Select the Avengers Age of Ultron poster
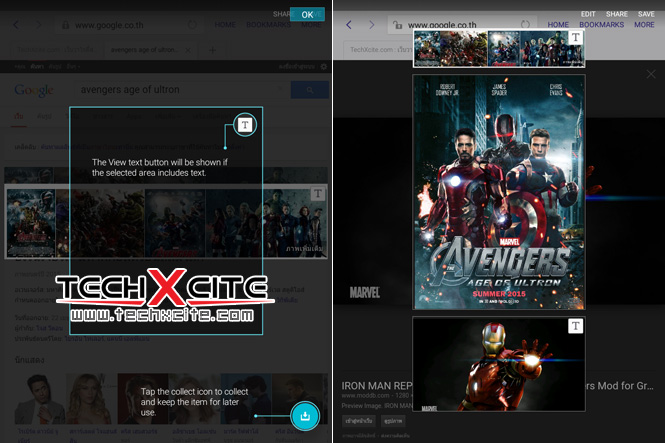Image resolution: width=665 pixels, height=443 pixels. 499,192
